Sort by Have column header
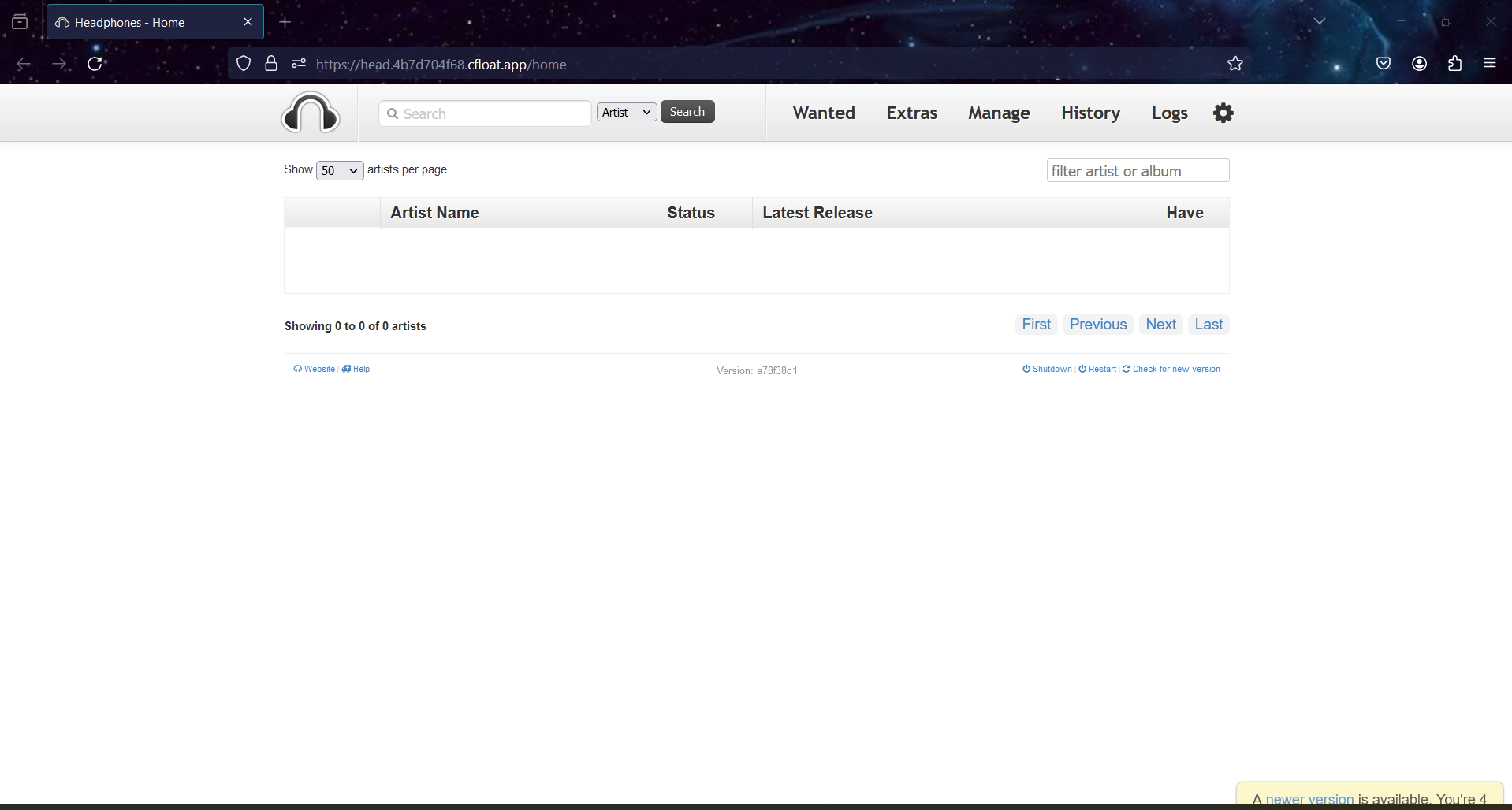The width and height of the screenshot is (1512, 810). click(x=1189, y=213)
